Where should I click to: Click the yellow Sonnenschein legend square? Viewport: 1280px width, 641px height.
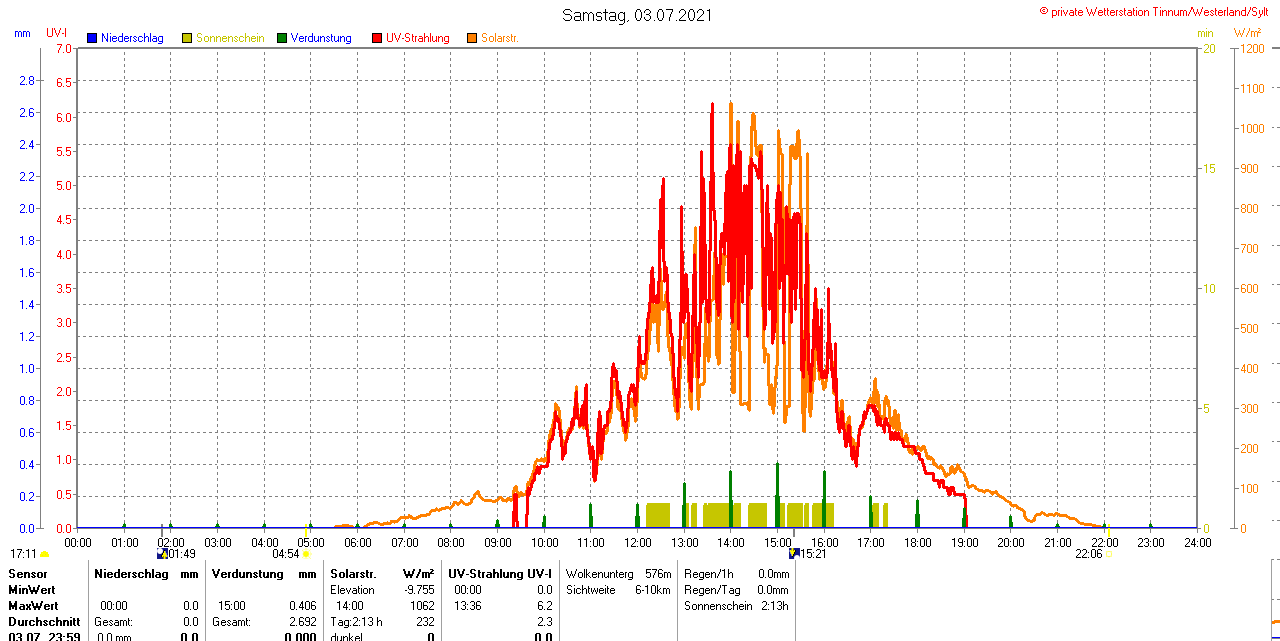(187, 38)
